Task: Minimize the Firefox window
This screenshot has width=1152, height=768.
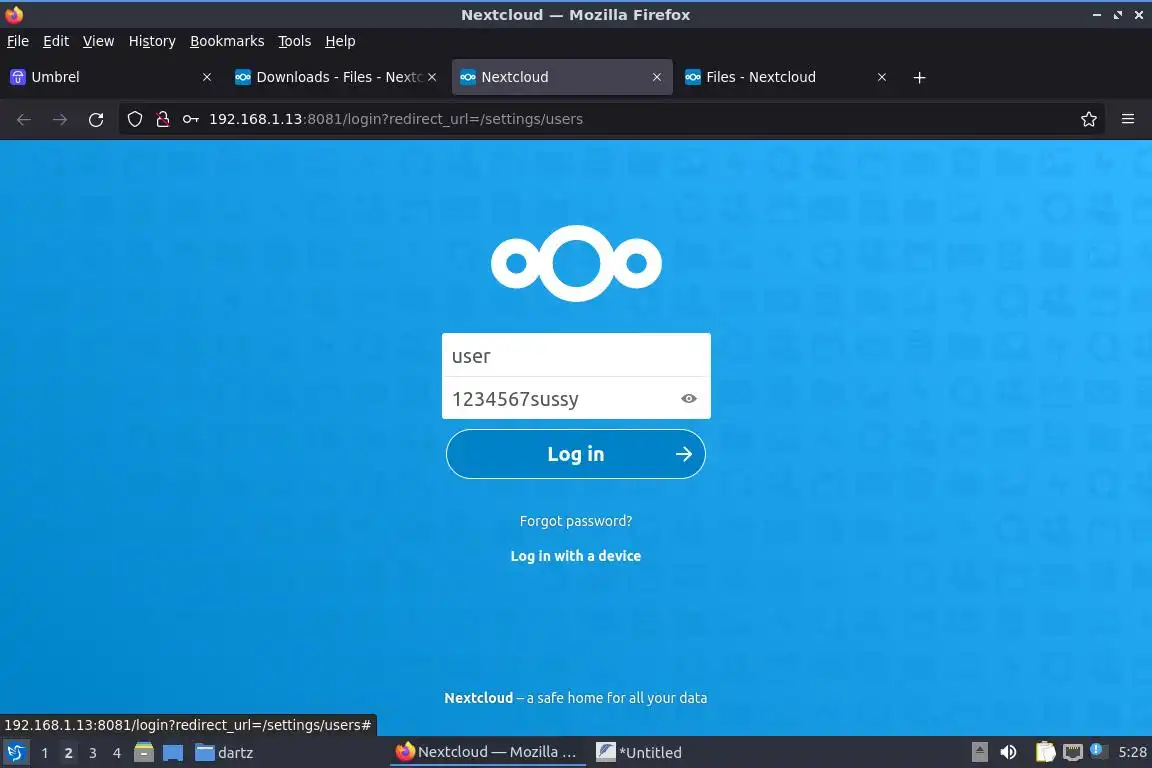Action: [1097, 15]
